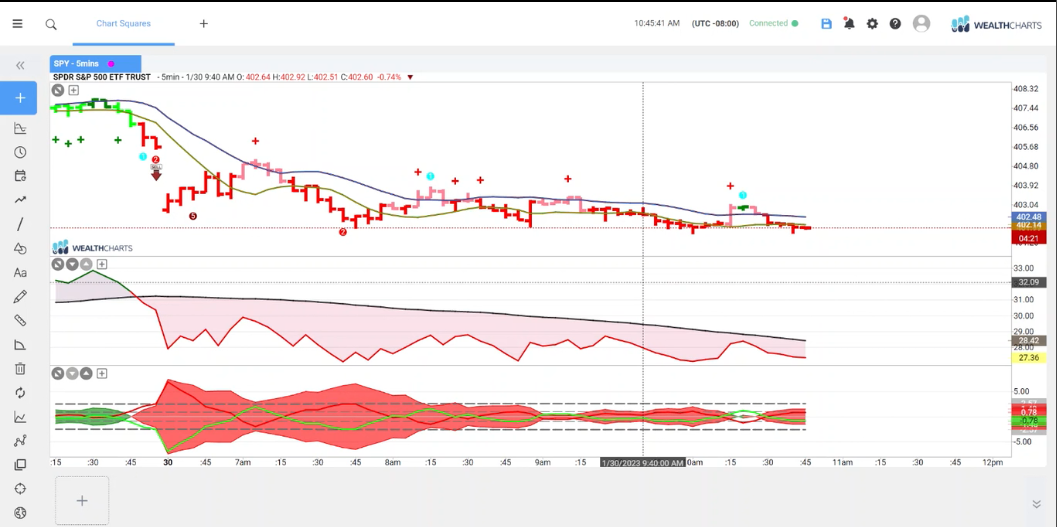Viewport: 1057px width, 527px height.
Task: Click the 10:45:41 AM clock display
Action: (657, 24)
